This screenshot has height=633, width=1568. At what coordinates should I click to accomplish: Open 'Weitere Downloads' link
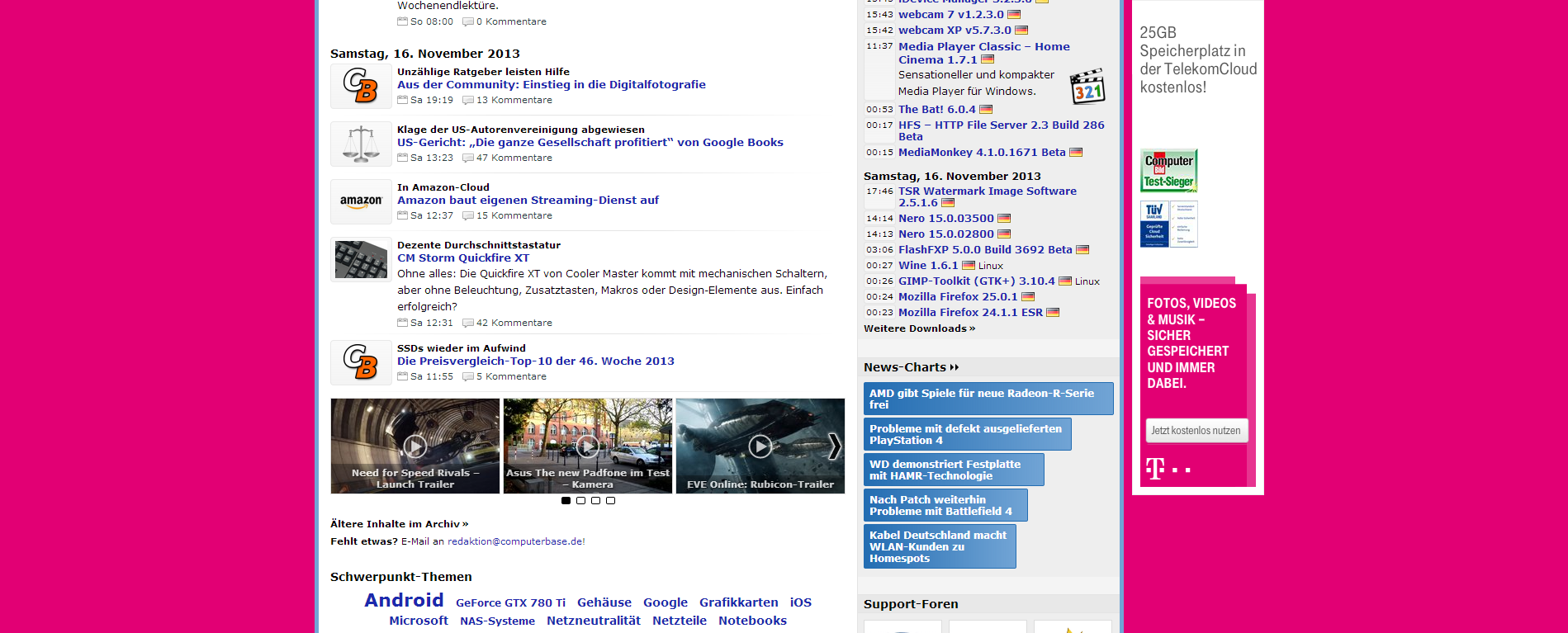tap(919, 328)
